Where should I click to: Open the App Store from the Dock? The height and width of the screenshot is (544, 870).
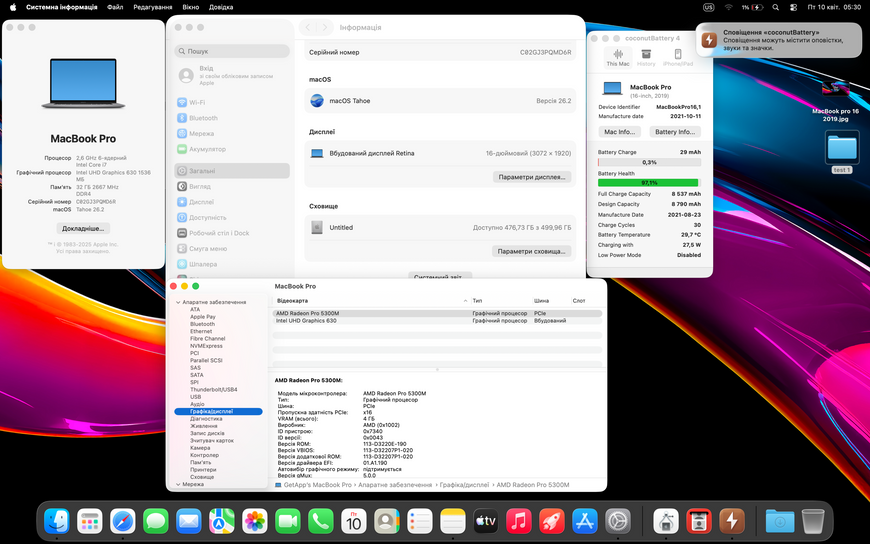[585, 521]
